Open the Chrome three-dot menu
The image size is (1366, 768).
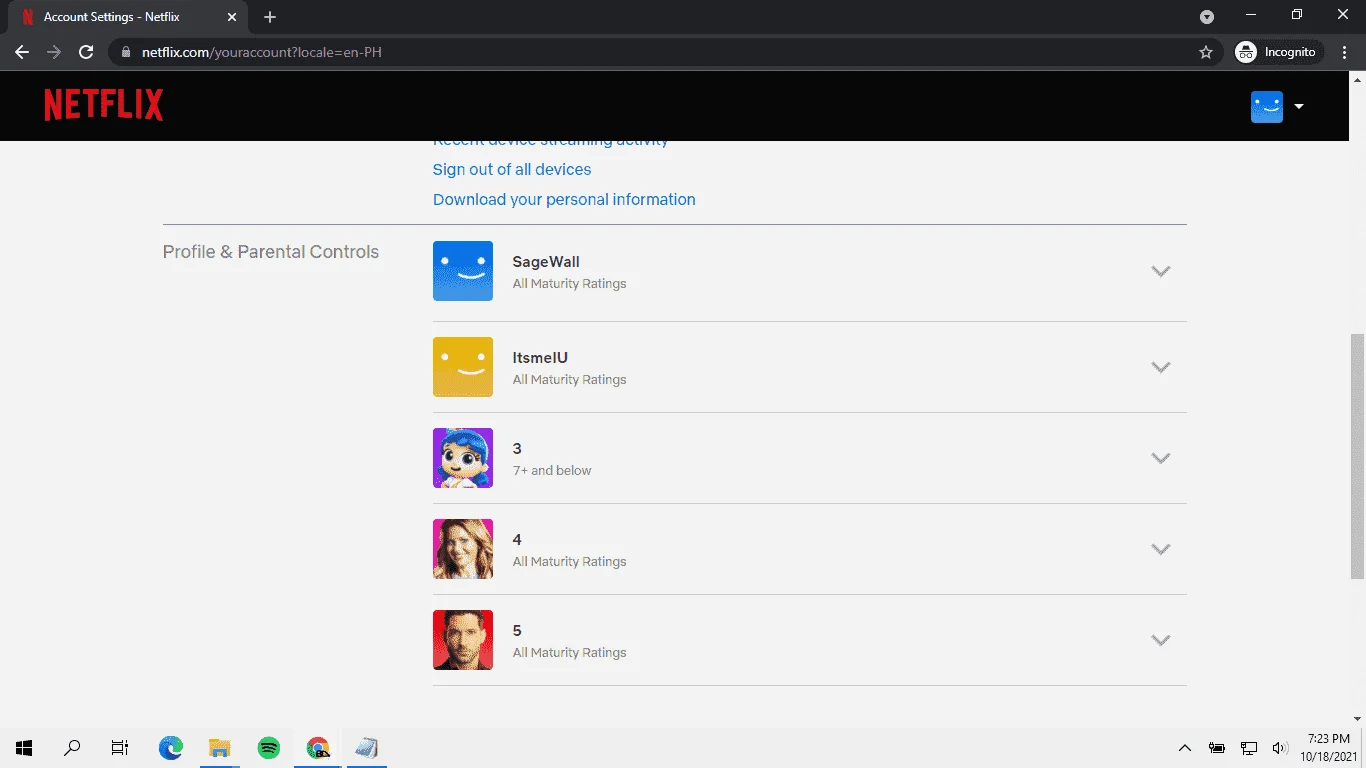(x=1346, y=52)
